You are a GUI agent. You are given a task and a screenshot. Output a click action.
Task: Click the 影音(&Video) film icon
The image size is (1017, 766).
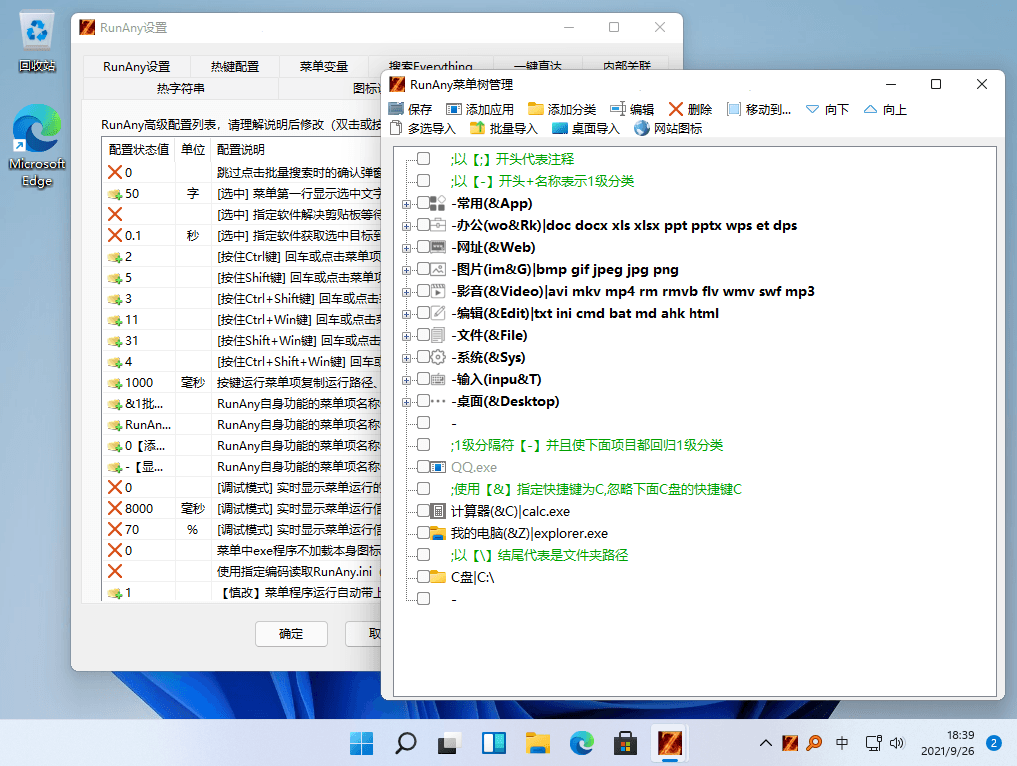438,291
